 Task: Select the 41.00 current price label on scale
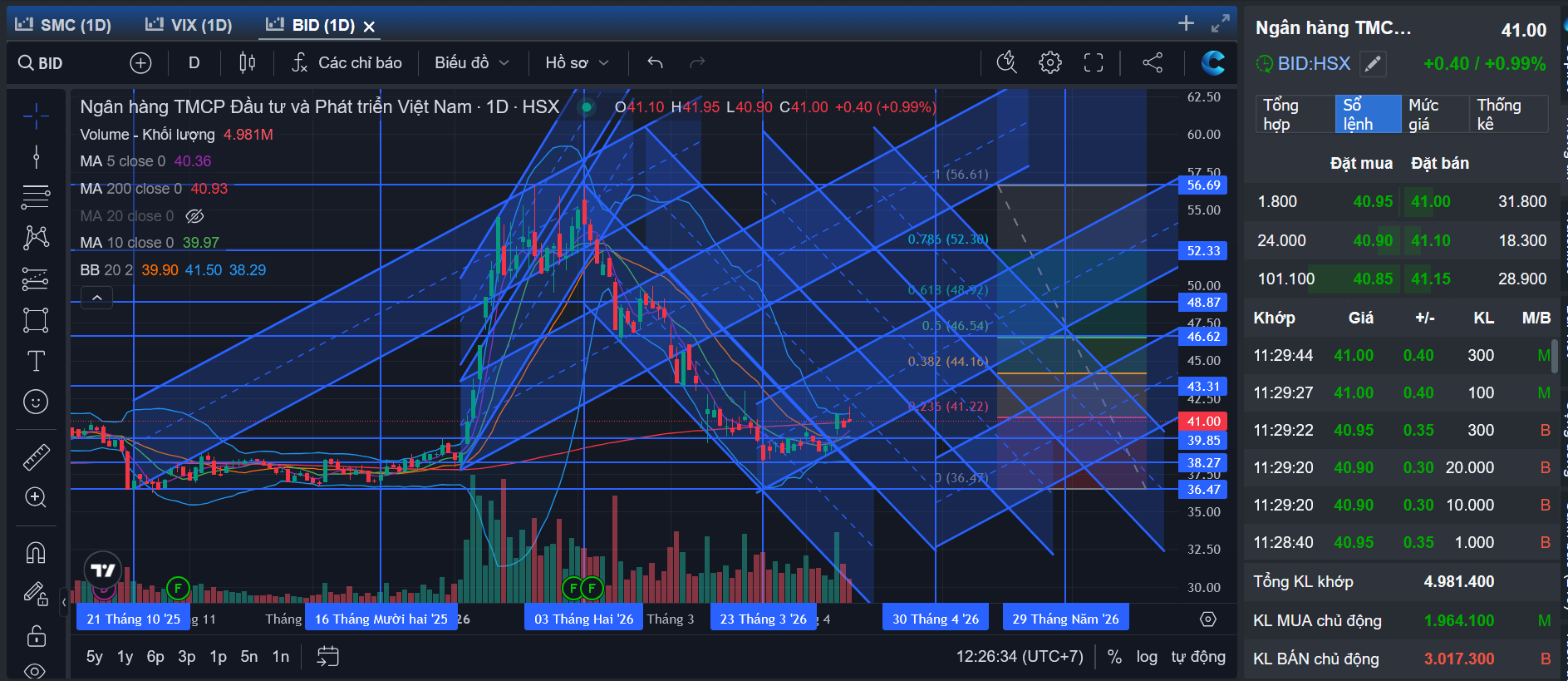(x=1203, y=422)
